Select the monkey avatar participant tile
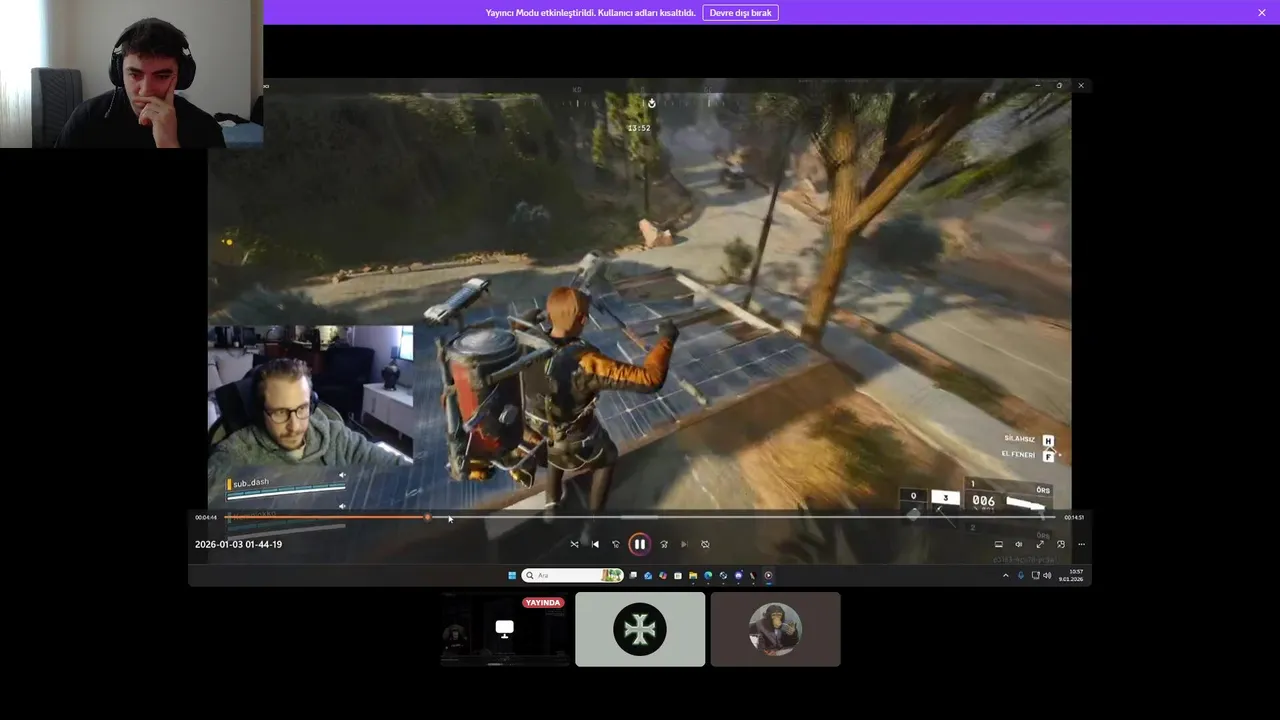 point(775,629)
